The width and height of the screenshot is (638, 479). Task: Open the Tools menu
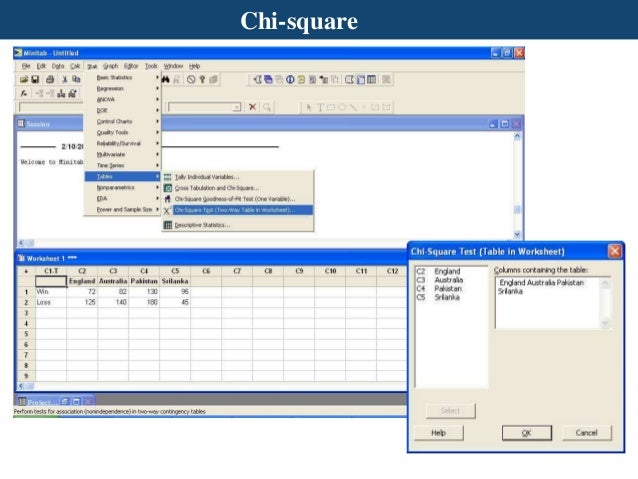(x=151, y=66)
